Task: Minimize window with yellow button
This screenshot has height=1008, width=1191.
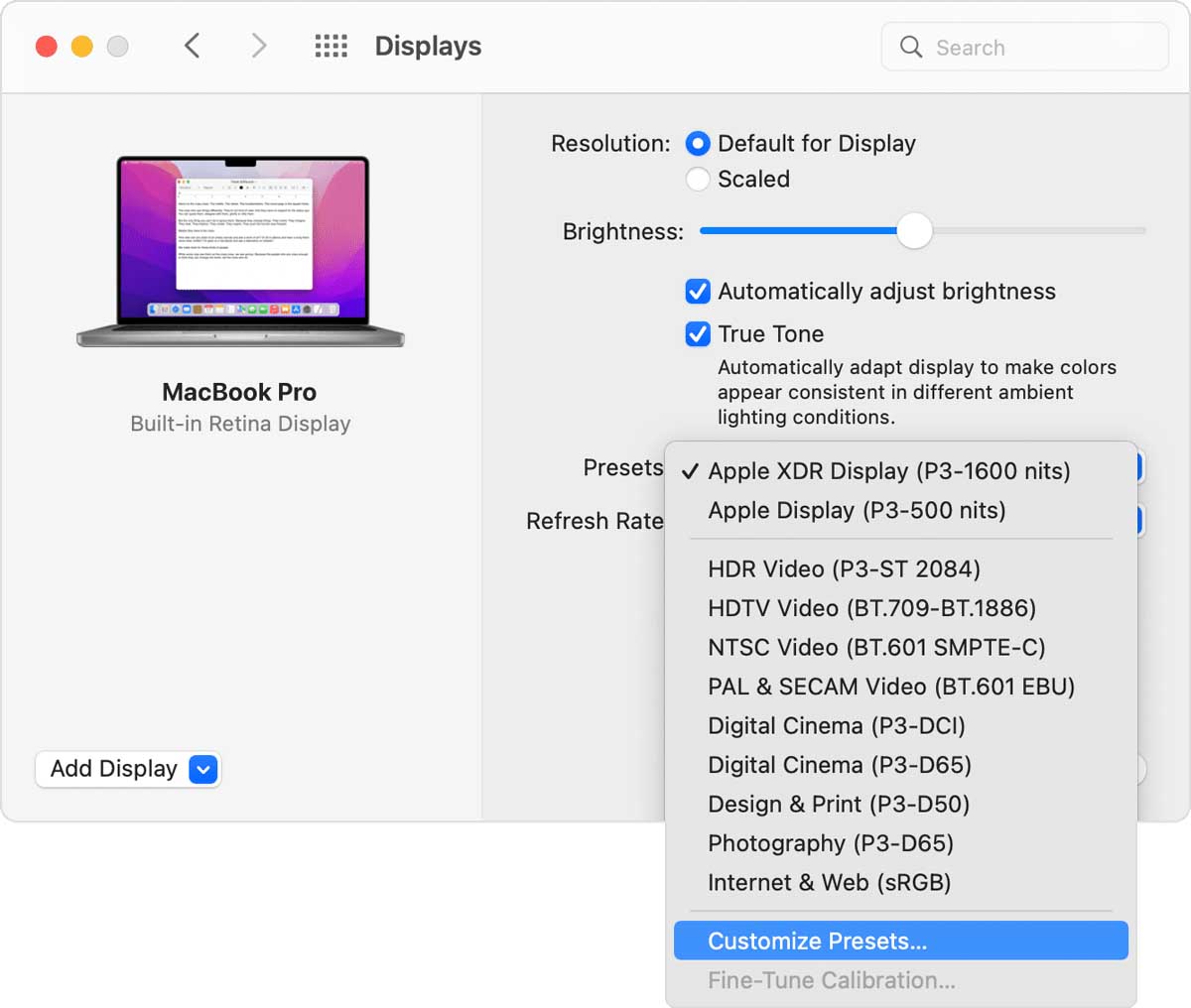Action: pos(82,47)
